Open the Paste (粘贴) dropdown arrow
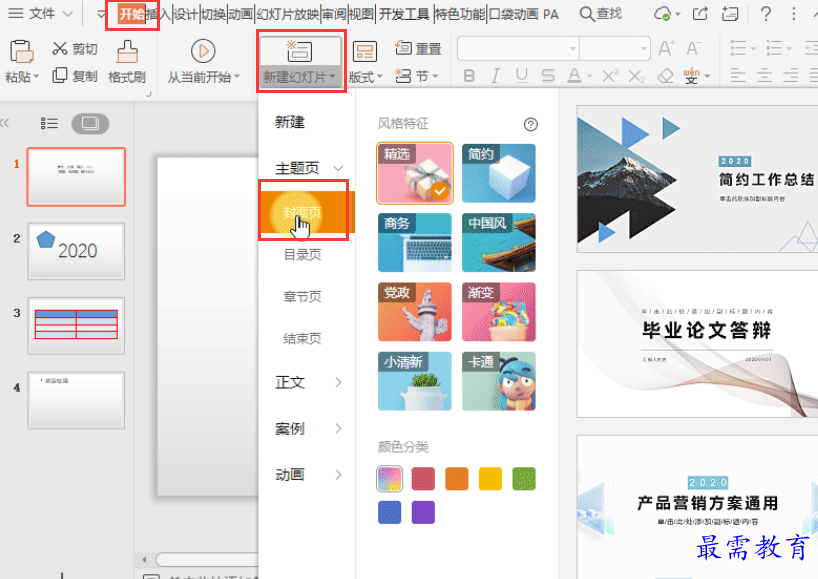 pos(37,77)
